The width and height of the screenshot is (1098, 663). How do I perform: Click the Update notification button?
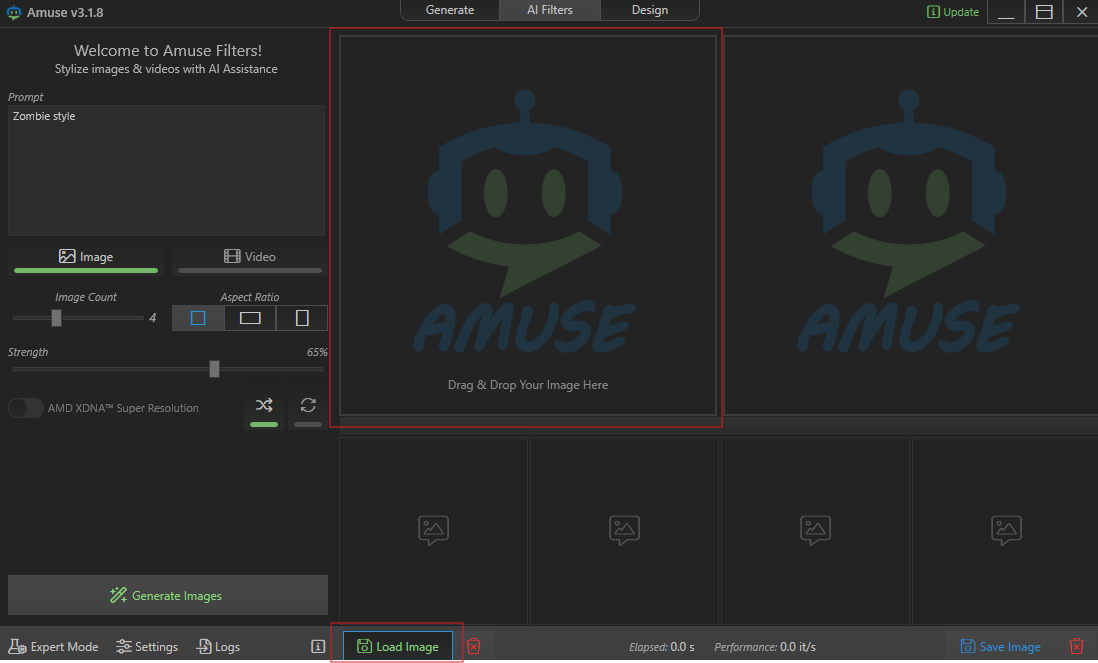pyautogui.click(x=952, y=12)
